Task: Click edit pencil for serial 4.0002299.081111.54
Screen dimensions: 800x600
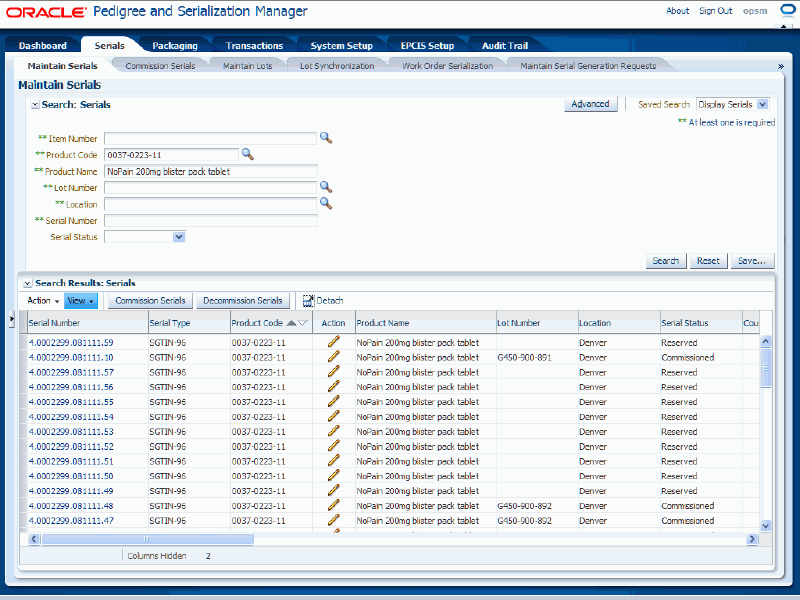Action: click(x=334, y=416)
